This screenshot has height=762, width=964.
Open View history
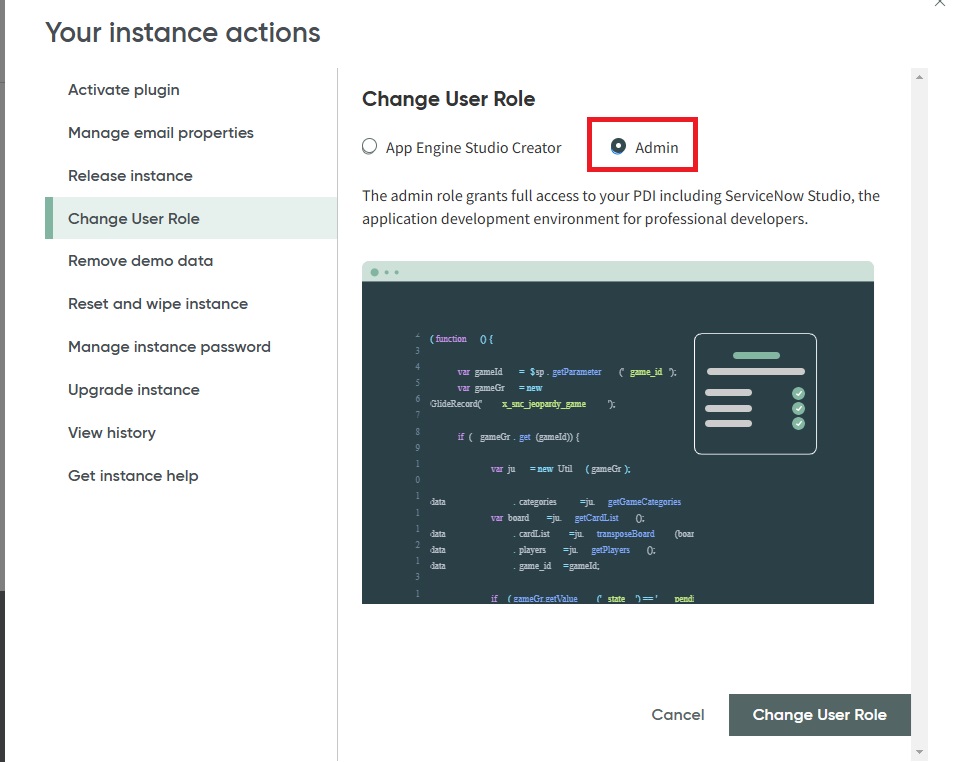[112, 433]
